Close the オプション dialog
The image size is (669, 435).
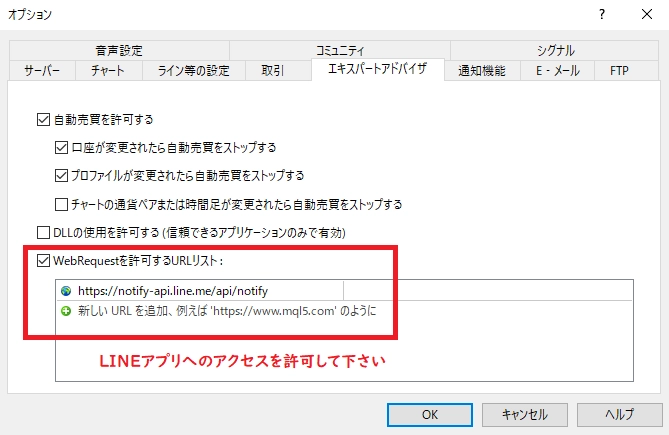click(x=647, y=14)
